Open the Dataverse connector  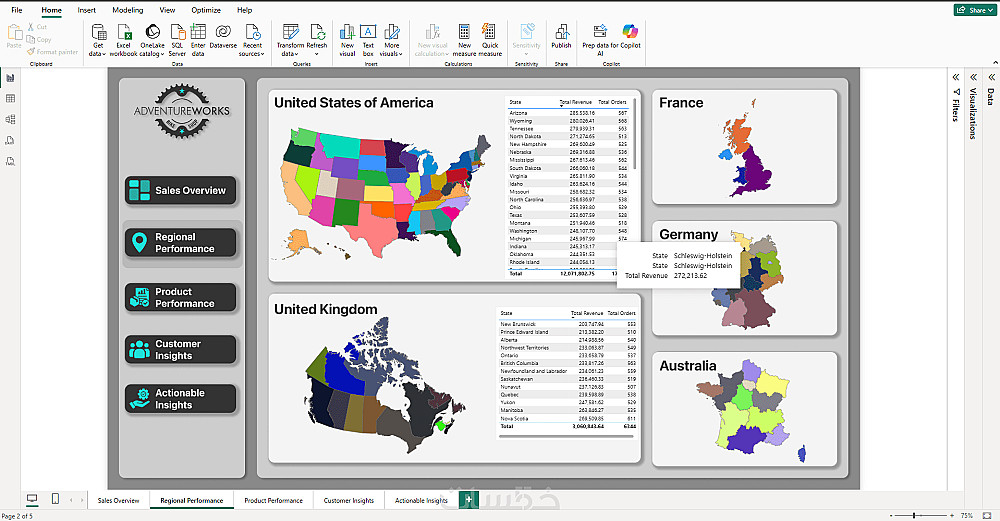(223, 36)
